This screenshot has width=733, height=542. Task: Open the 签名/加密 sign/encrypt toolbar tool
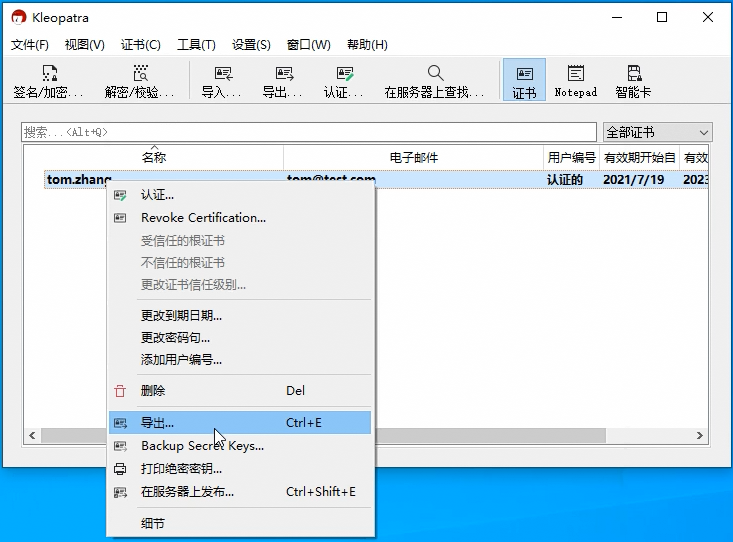pyautogui.click(x=48, y=81)
